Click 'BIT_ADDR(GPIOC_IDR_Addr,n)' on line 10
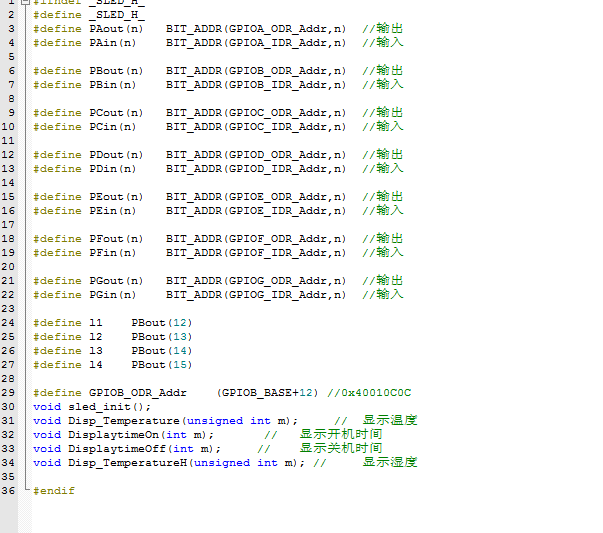 click(256, 127)
